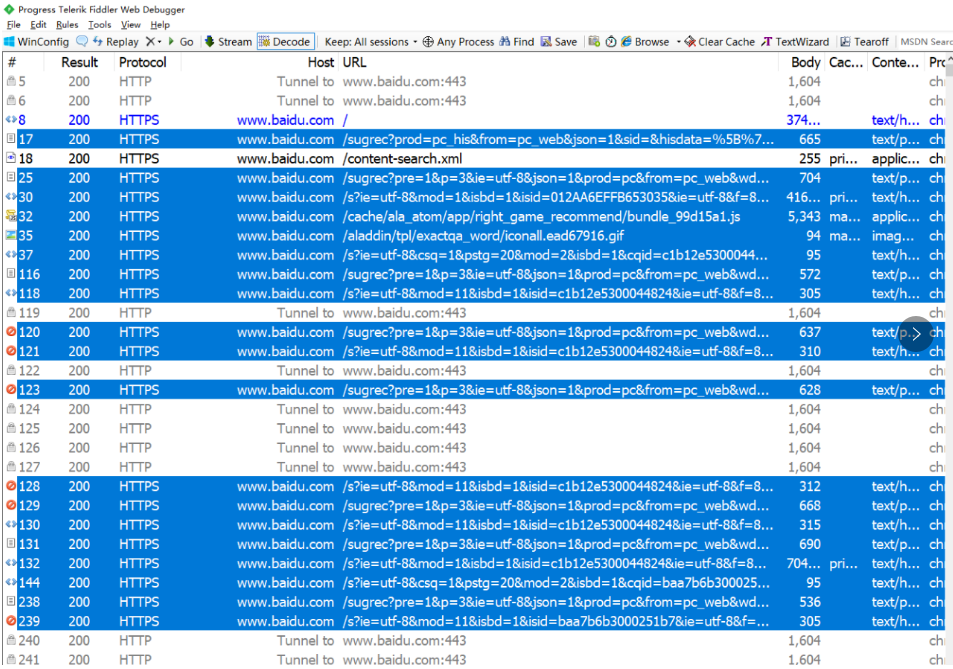This screenshot has width=953, height=669.
Task: Click the stopwatch timer toolbar icon
Action: [x=611, y=41]
